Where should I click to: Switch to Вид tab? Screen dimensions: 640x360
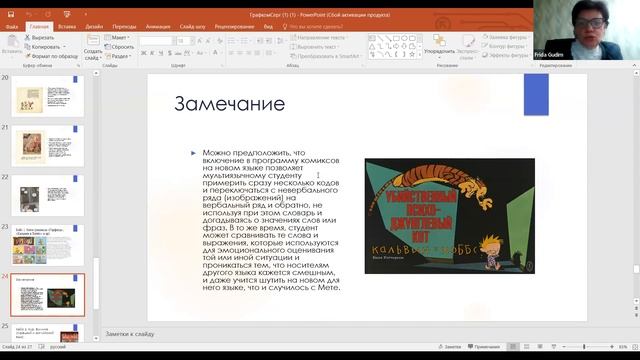[268, 27]
